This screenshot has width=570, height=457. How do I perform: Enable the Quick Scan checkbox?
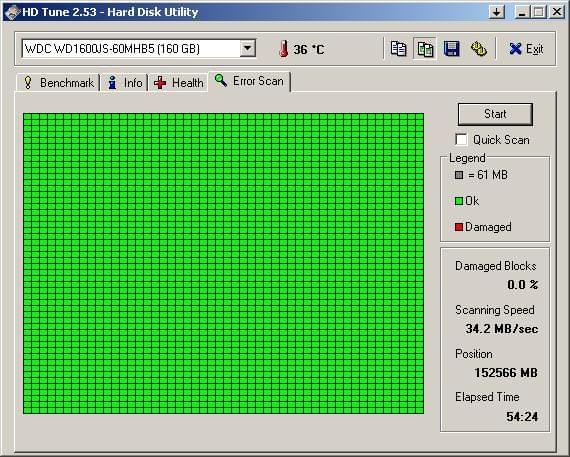[461, 140]
